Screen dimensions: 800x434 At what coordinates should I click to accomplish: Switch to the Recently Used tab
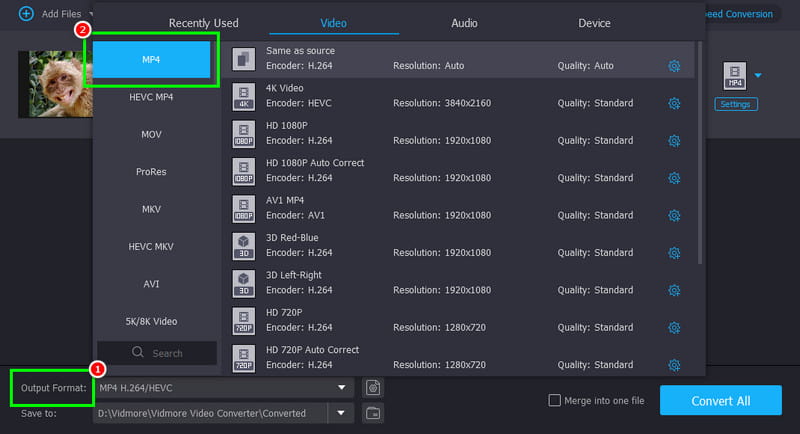pos(204,23)
